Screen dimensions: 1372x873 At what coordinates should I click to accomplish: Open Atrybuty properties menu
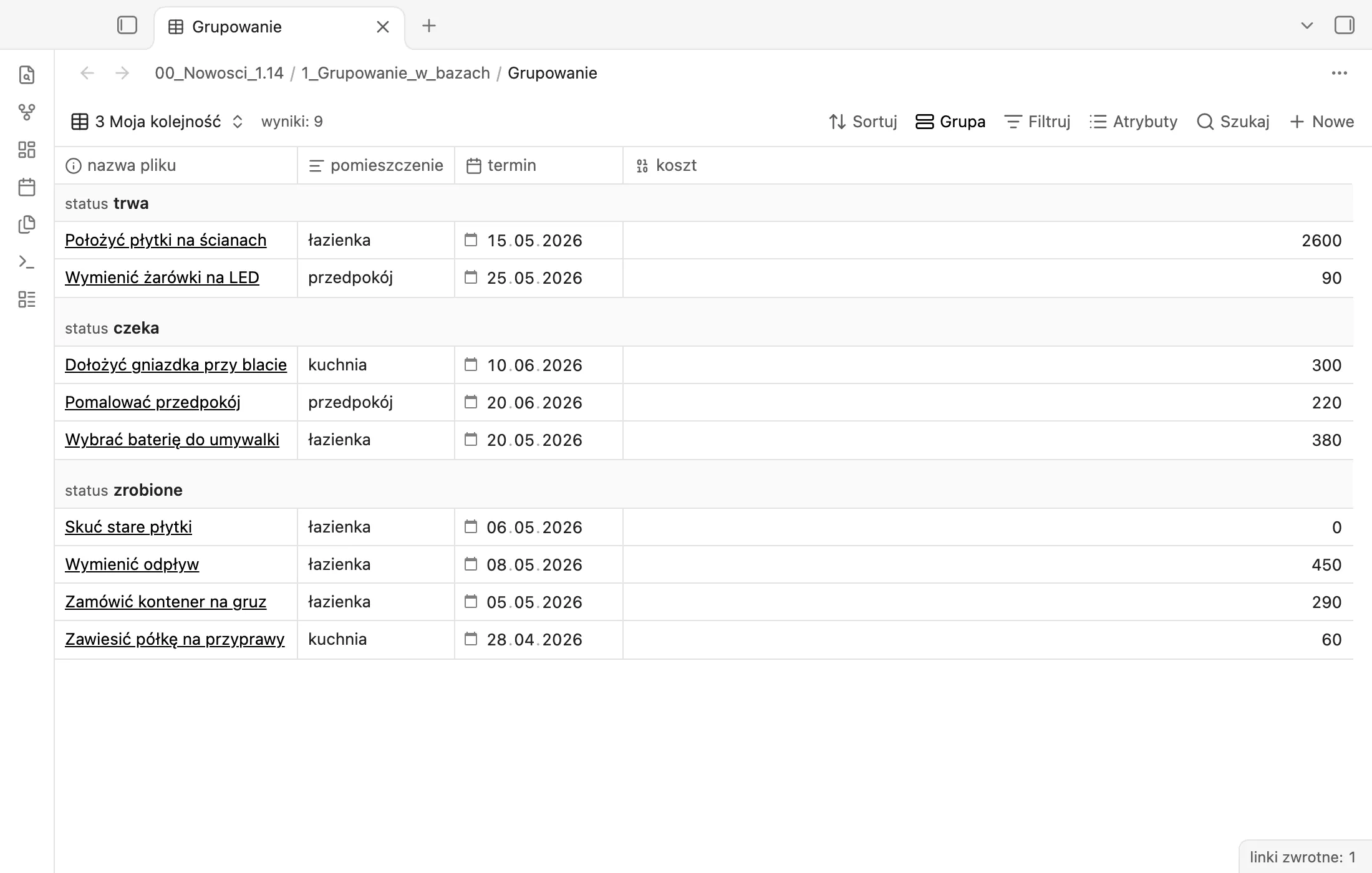click(x=1134, y=122)
